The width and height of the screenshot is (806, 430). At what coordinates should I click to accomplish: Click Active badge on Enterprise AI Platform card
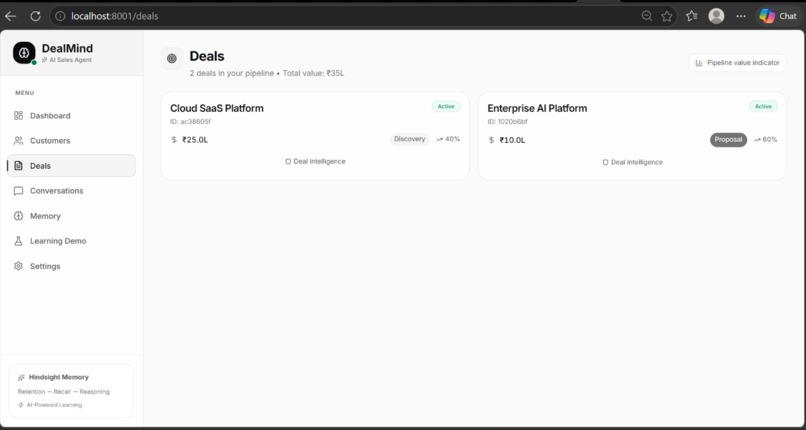[763, 106]
